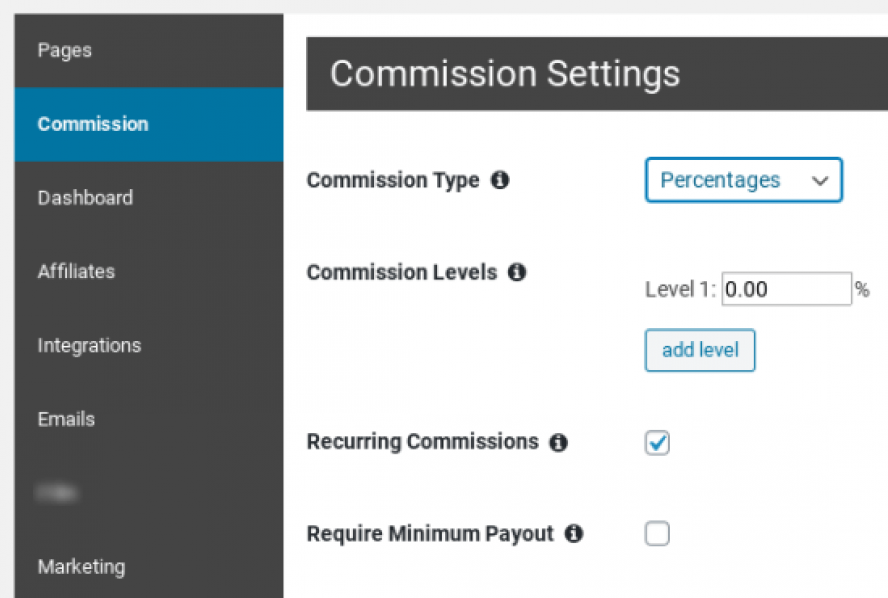
Task: Select the Commission sidebar tab
Action: point(149,125)
